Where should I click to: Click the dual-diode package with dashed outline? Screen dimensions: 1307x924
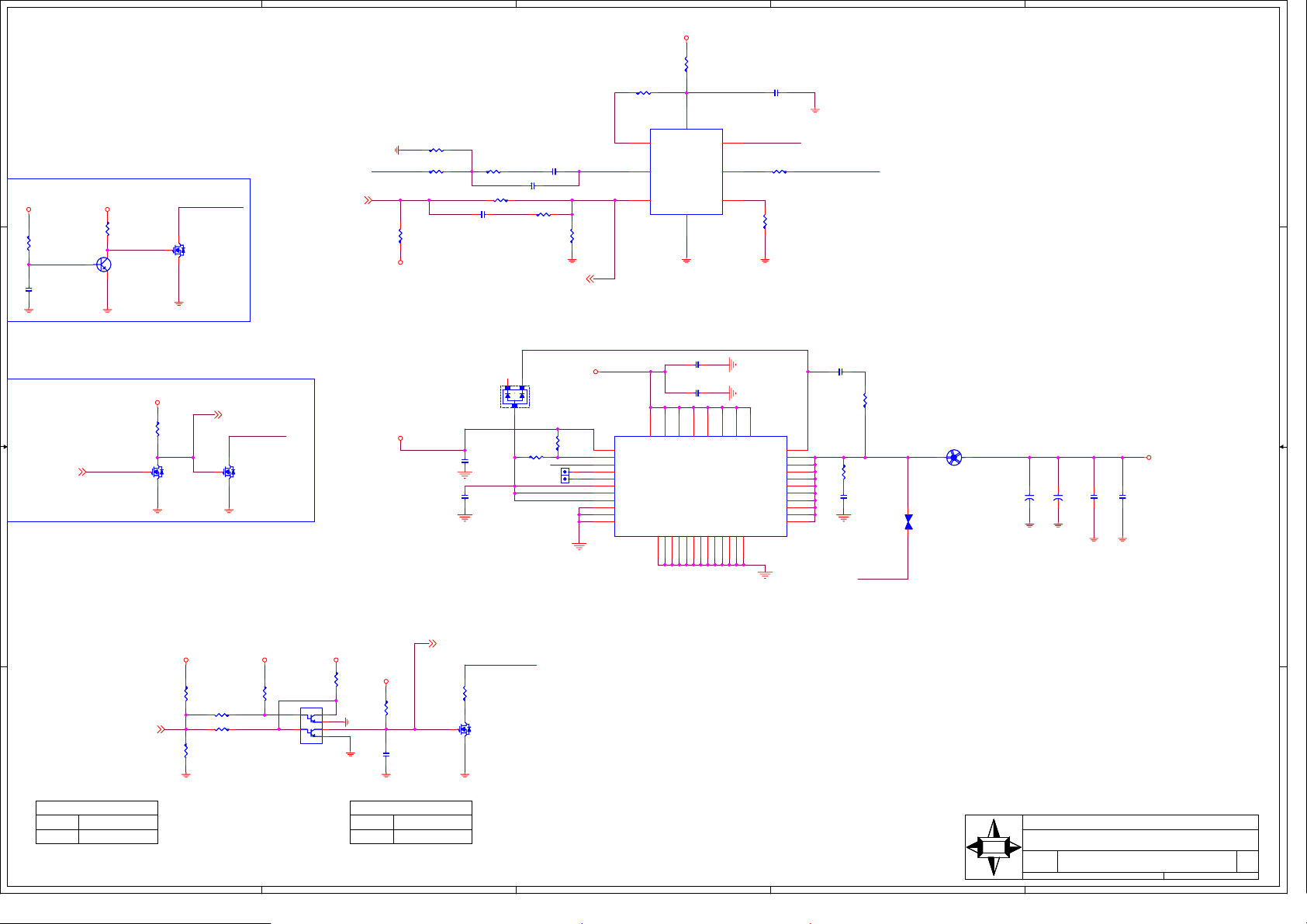(515, 396)
